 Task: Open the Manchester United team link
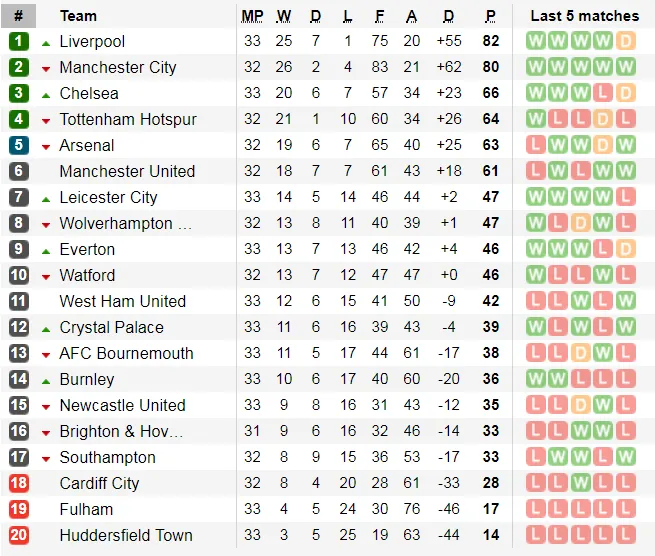[x=127, y=172]
